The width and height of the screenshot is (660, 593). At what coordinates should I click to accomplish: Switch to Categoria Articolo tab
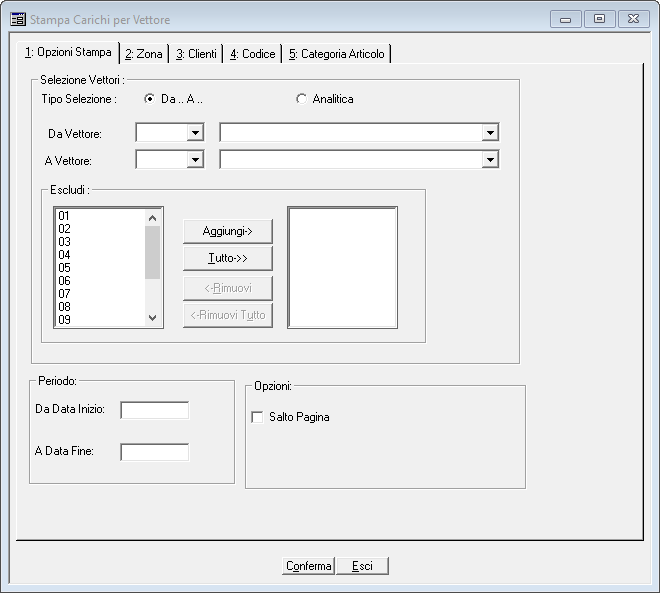point(336,54)
